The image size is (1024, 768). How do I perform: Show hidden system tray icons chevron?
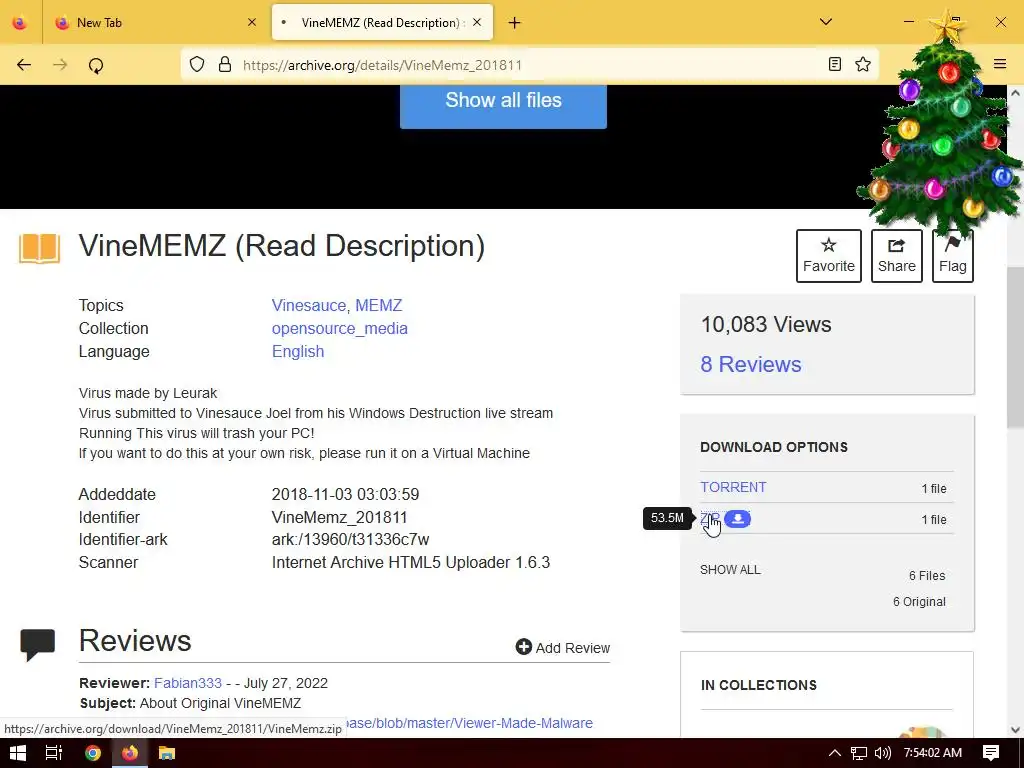tap(835, 753)
